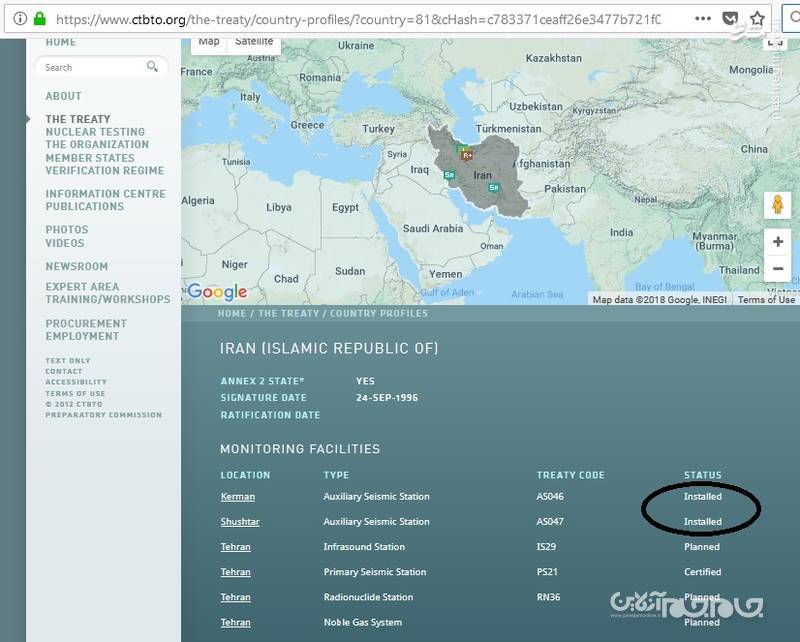Click the Pocket save icon in toolbar
Image resolution: width=800 pixels, height=642 pixels.
[730, 19]
